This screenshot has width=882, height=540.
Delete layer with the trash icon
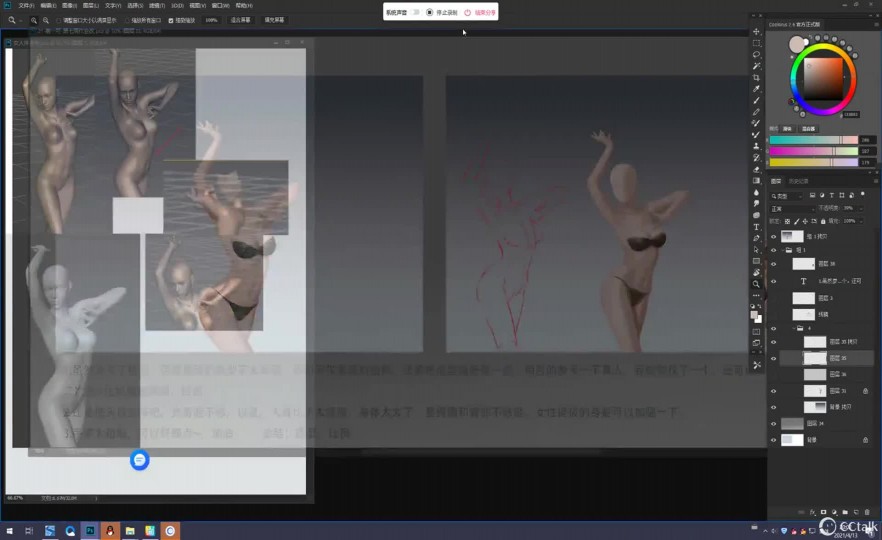(x=867, y=512)
